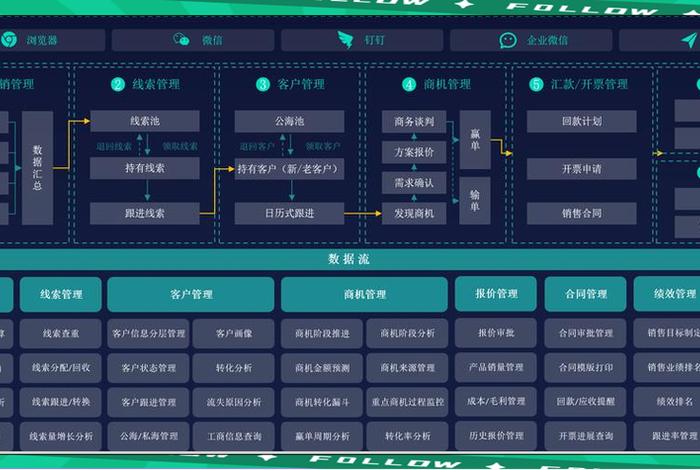Select the 日历式跟进 box

click(289, 213)
